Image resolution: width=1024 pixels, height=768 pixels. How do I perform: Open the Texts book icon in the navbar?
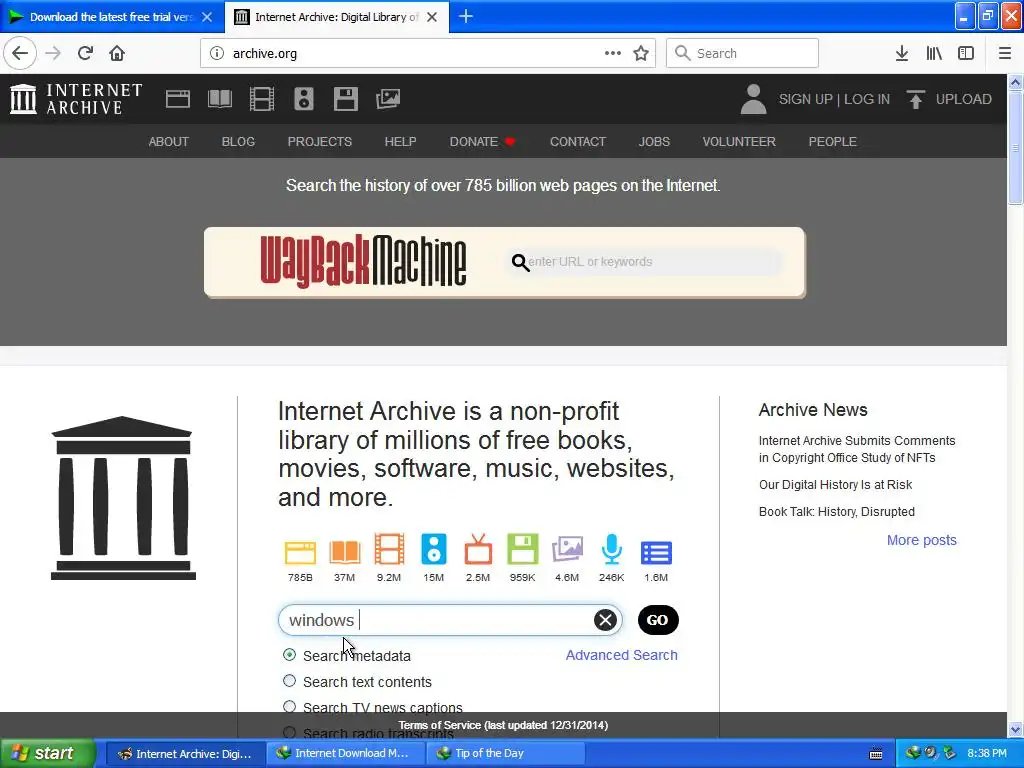tap(219, 99)
